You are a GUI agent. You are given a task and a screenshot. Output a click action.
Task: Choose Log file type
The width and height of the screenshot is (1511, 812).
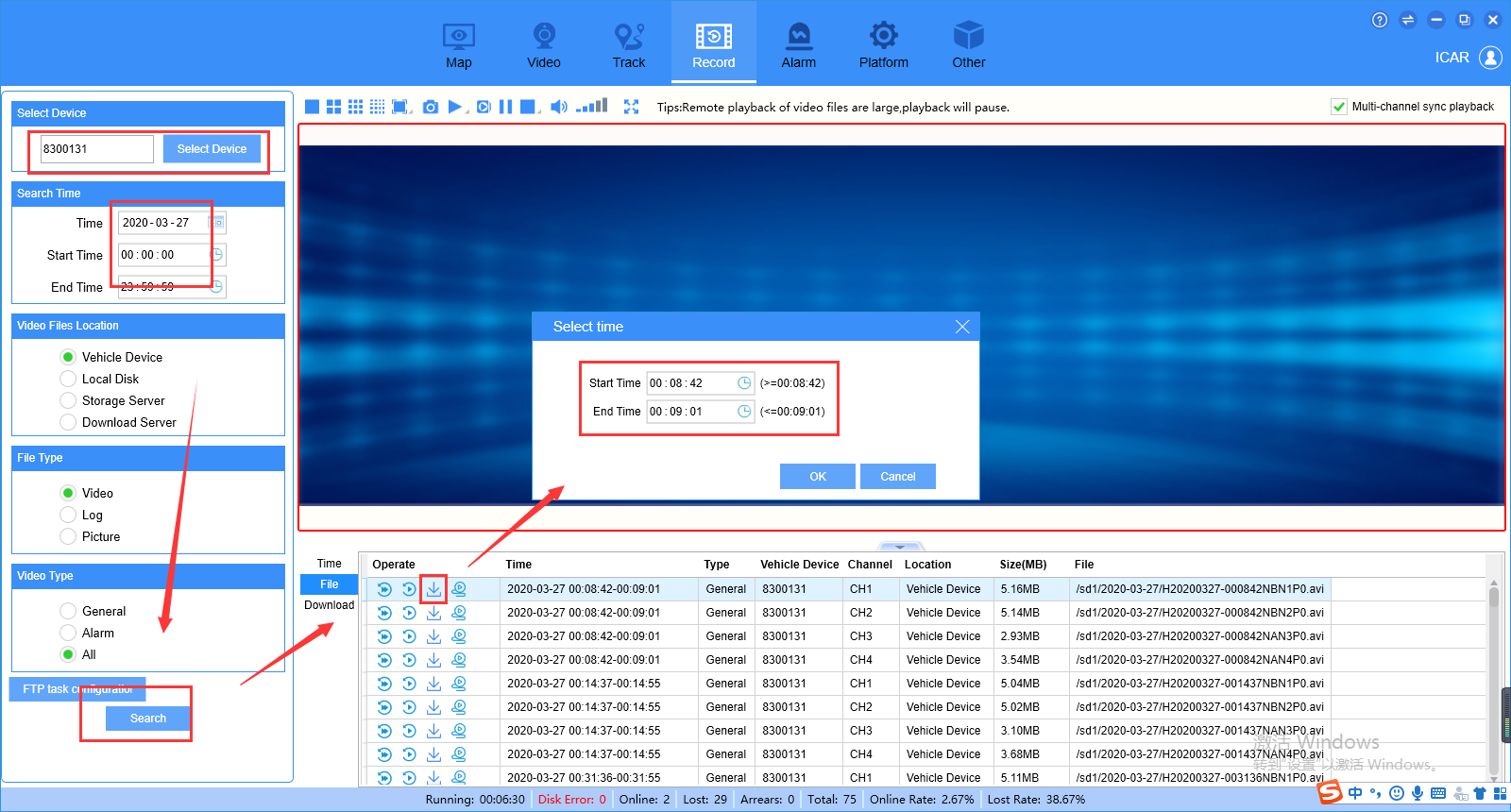pyautogui.click(x=68, y=515)
